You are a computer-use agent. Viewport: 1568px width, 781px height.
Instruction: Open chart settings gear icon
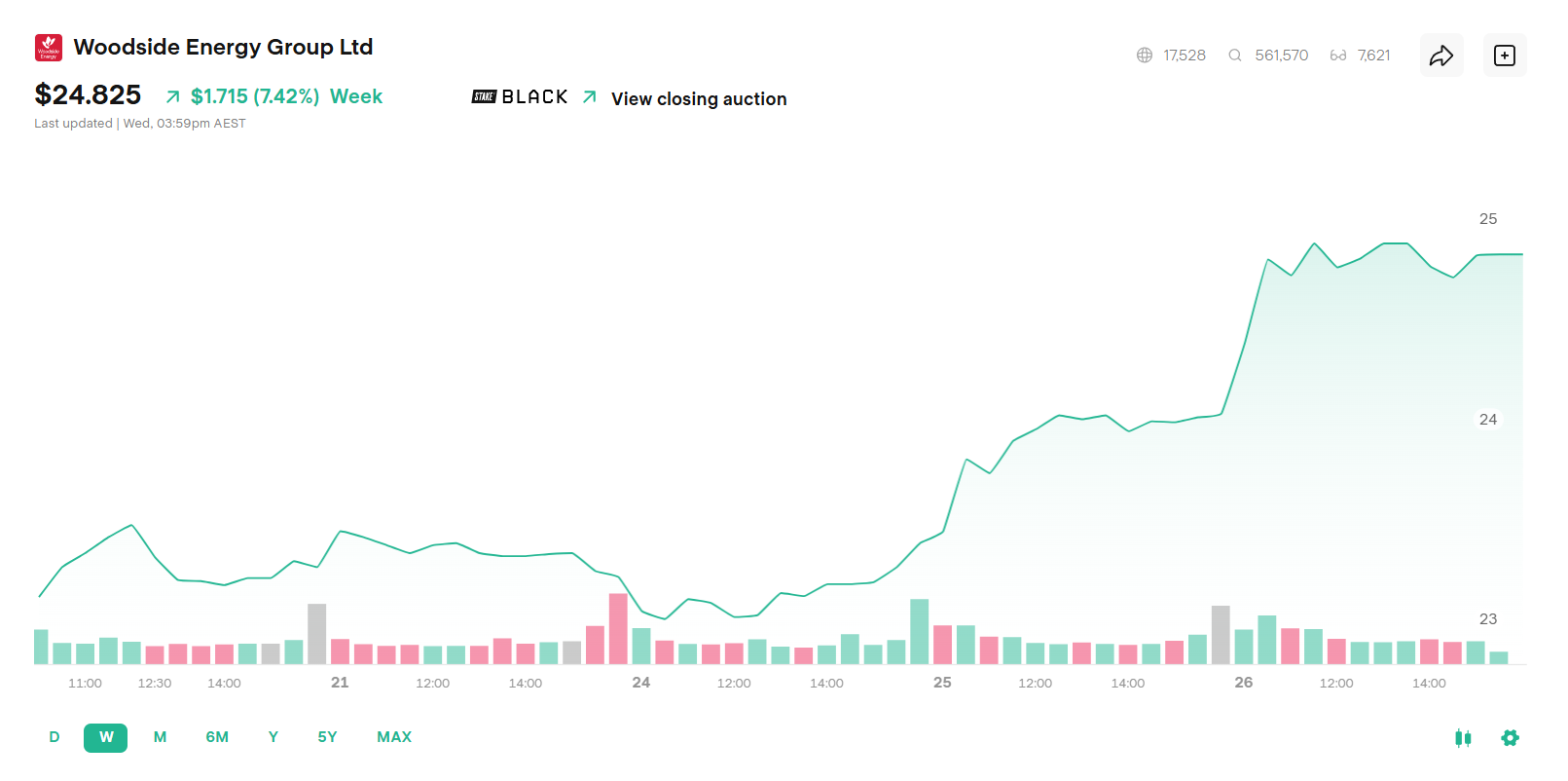(1510, 738)
